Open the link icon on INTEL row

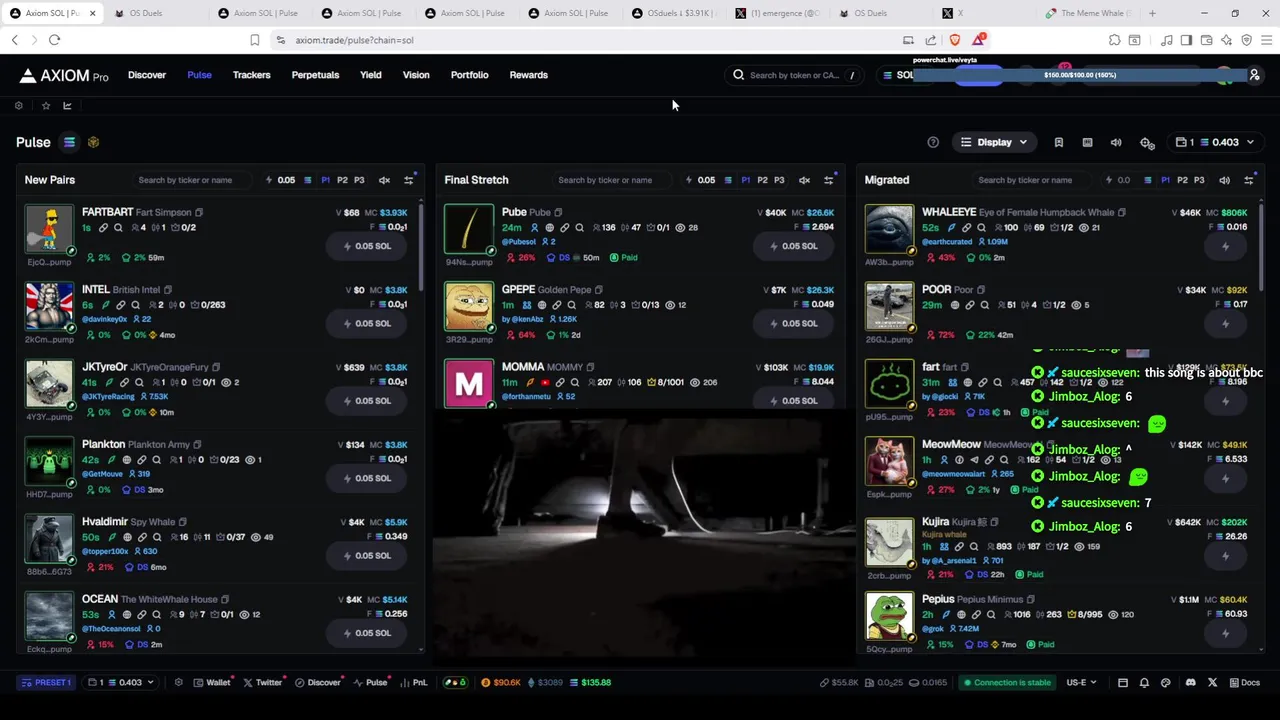coord(121,304)
